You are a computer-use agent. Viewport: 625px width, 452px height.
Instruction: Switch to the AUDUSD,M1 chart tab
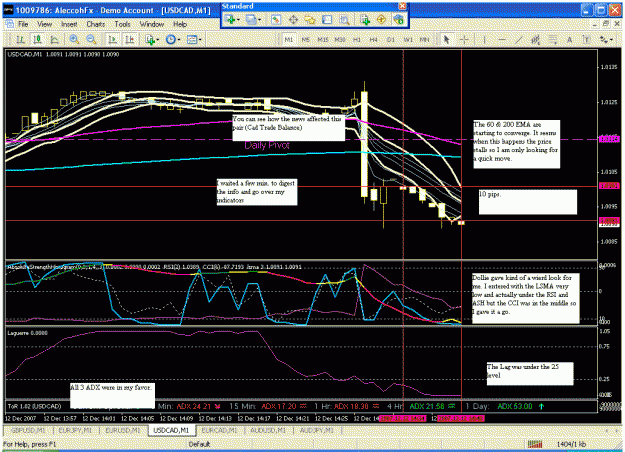tap(268, 430)
